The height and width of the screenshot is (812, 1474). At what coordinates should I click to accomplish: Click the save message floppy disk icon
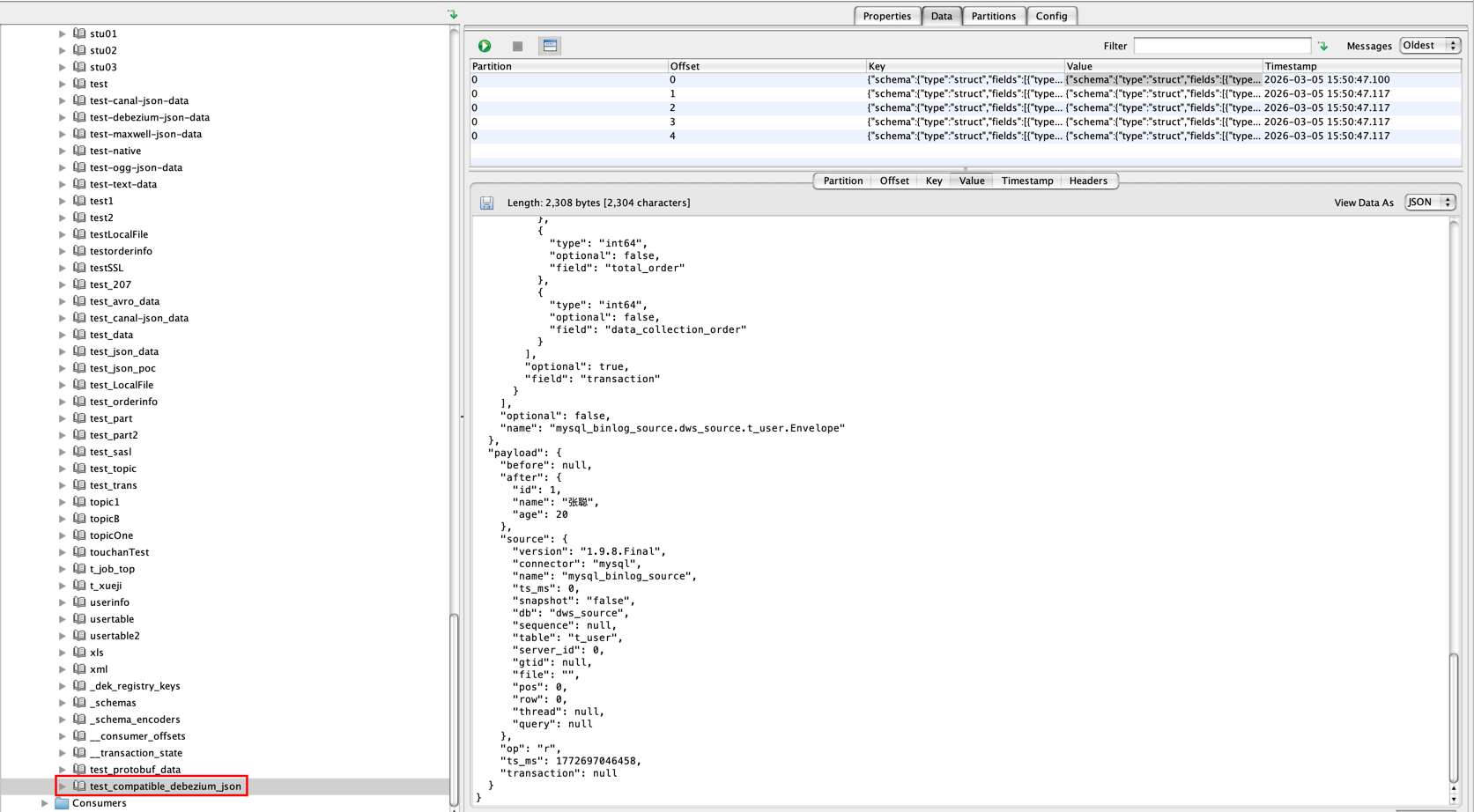(486, 203)
